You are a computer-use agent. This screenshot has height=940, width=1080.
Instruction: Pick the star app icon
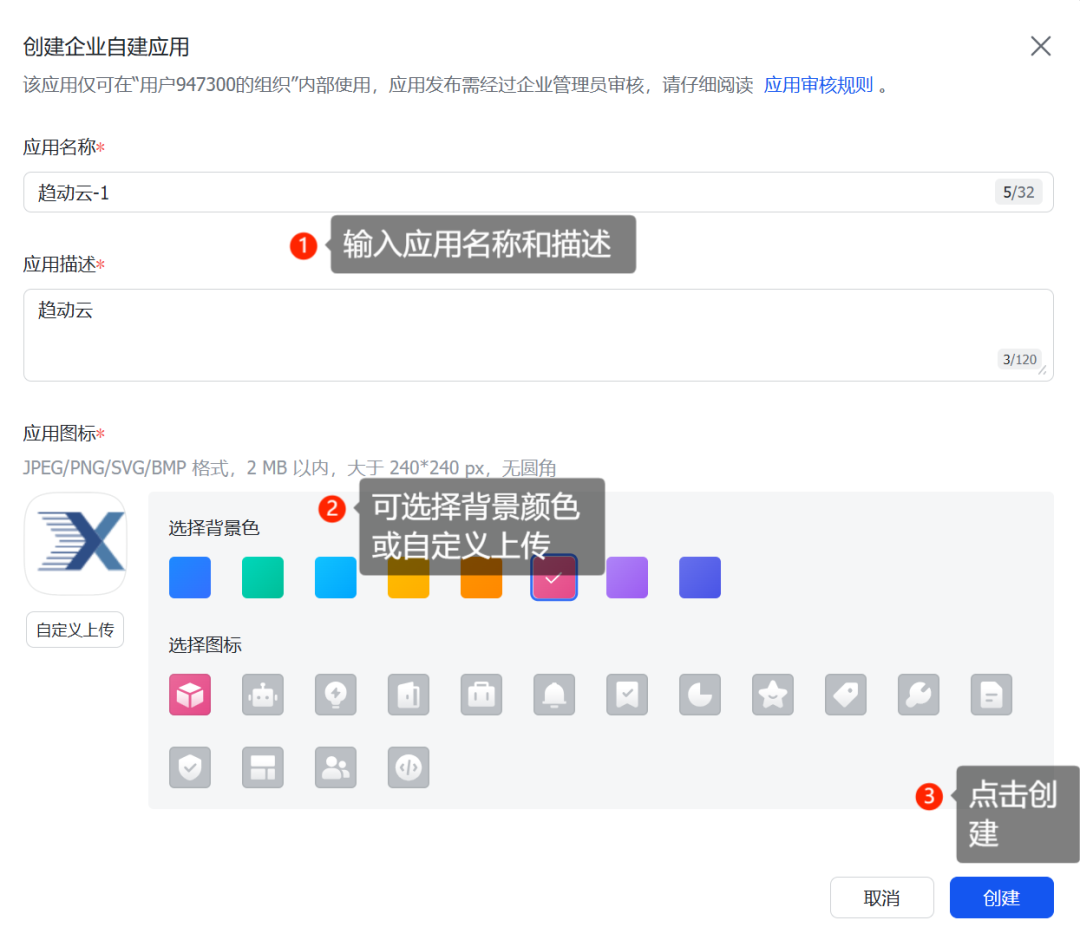(773, 694)
